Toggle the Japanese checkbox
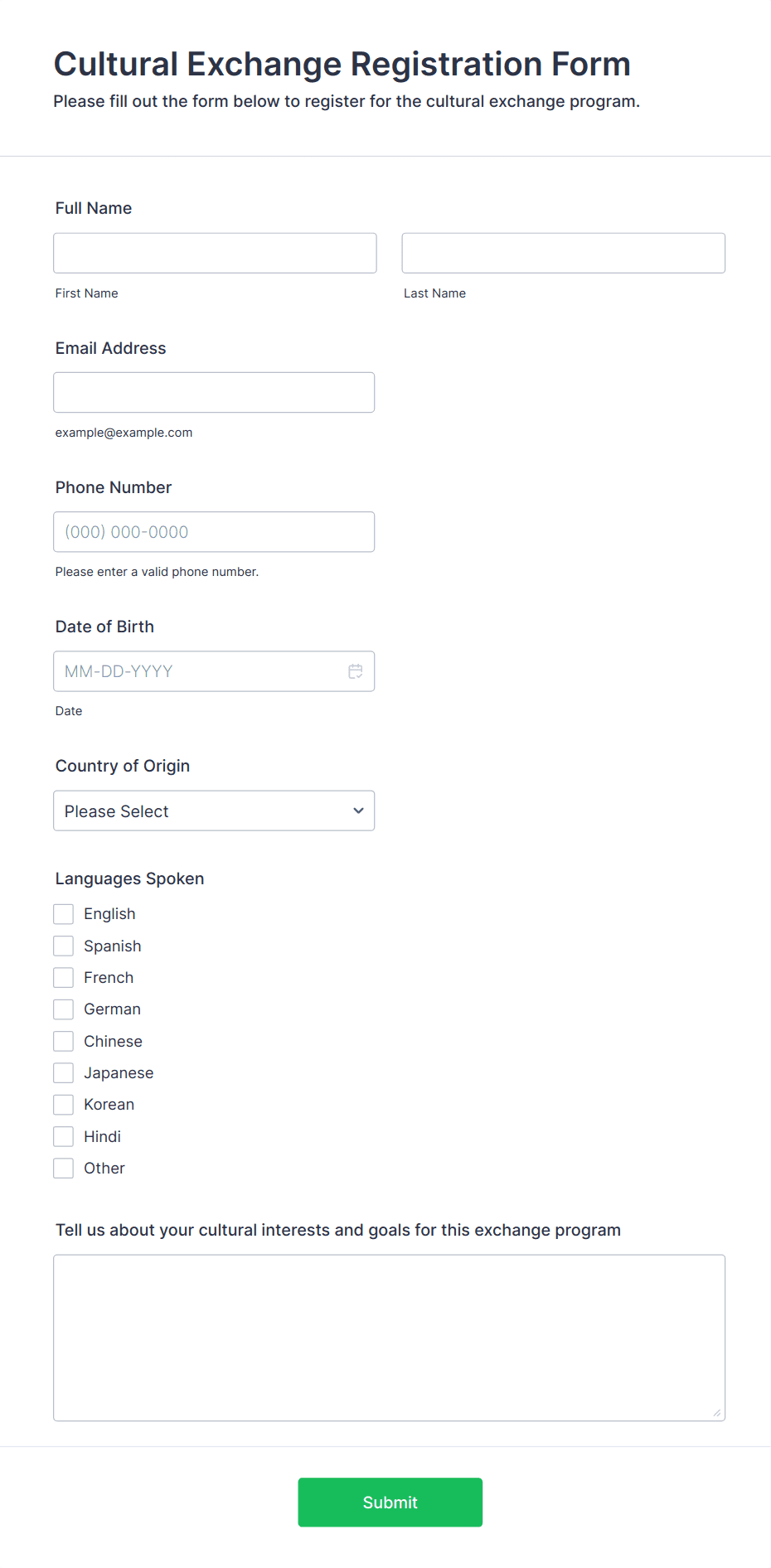 [64, 1073]
